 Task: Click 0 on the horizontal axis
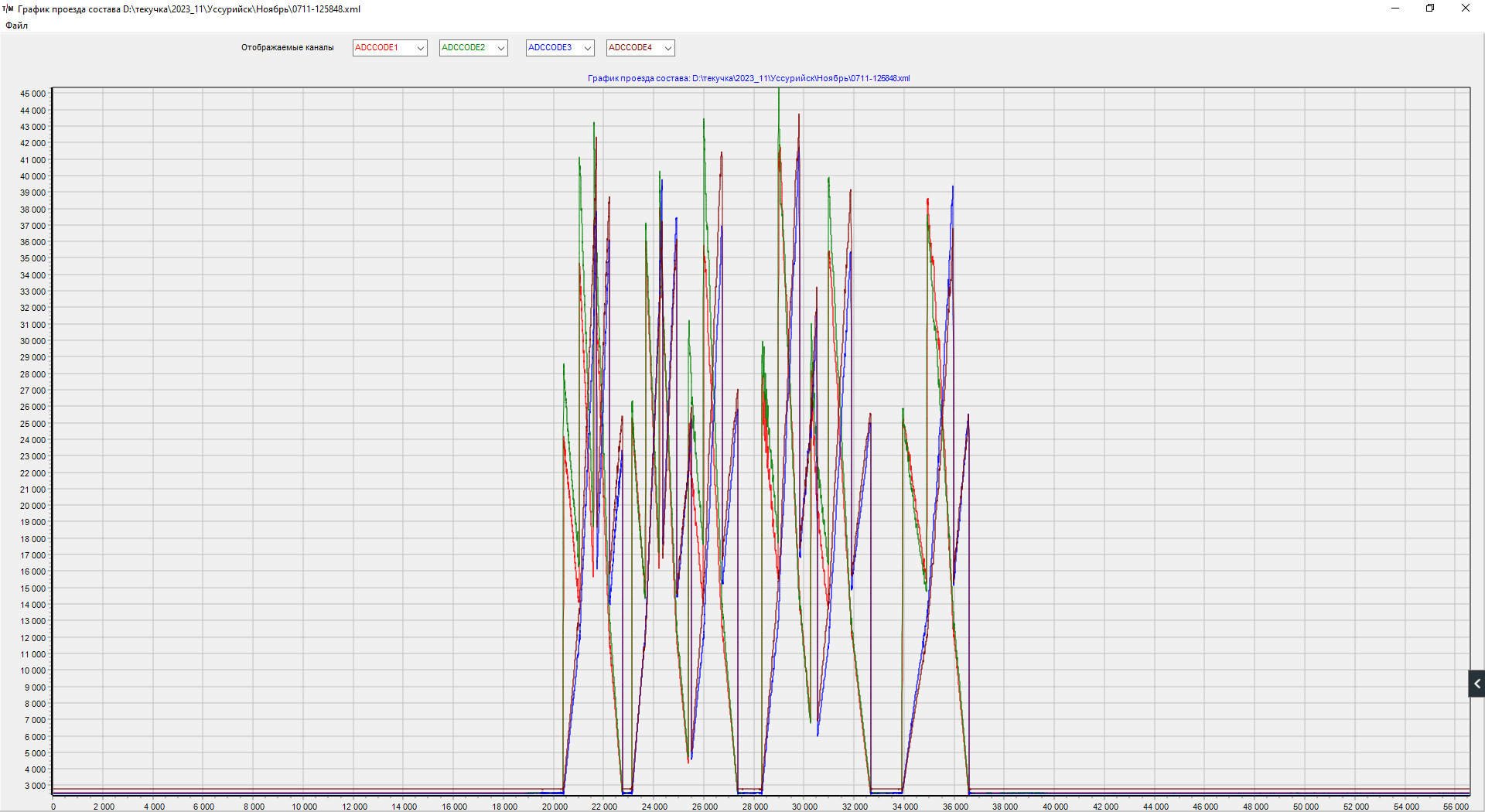[53, 807]
